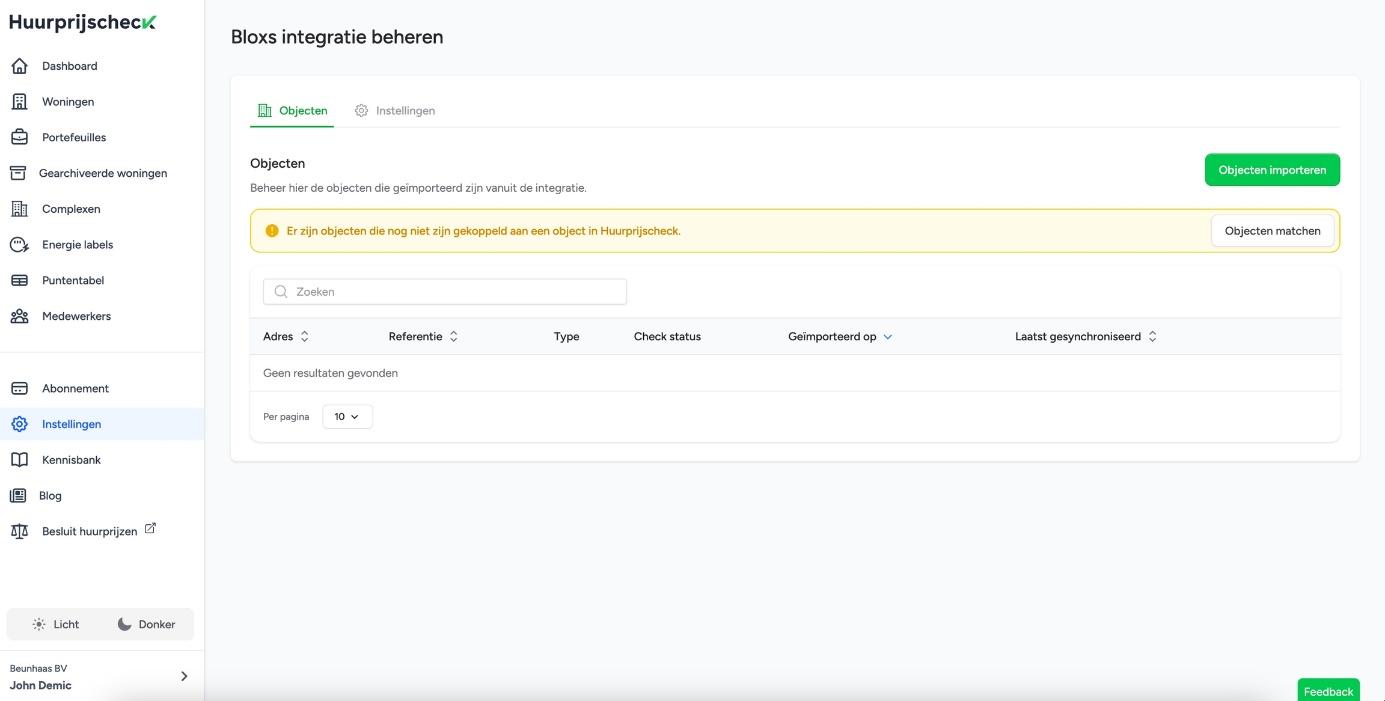Expand the John Demic account chevron
The height and width of the screenshot is (701, 1385).
click(184, 677)
